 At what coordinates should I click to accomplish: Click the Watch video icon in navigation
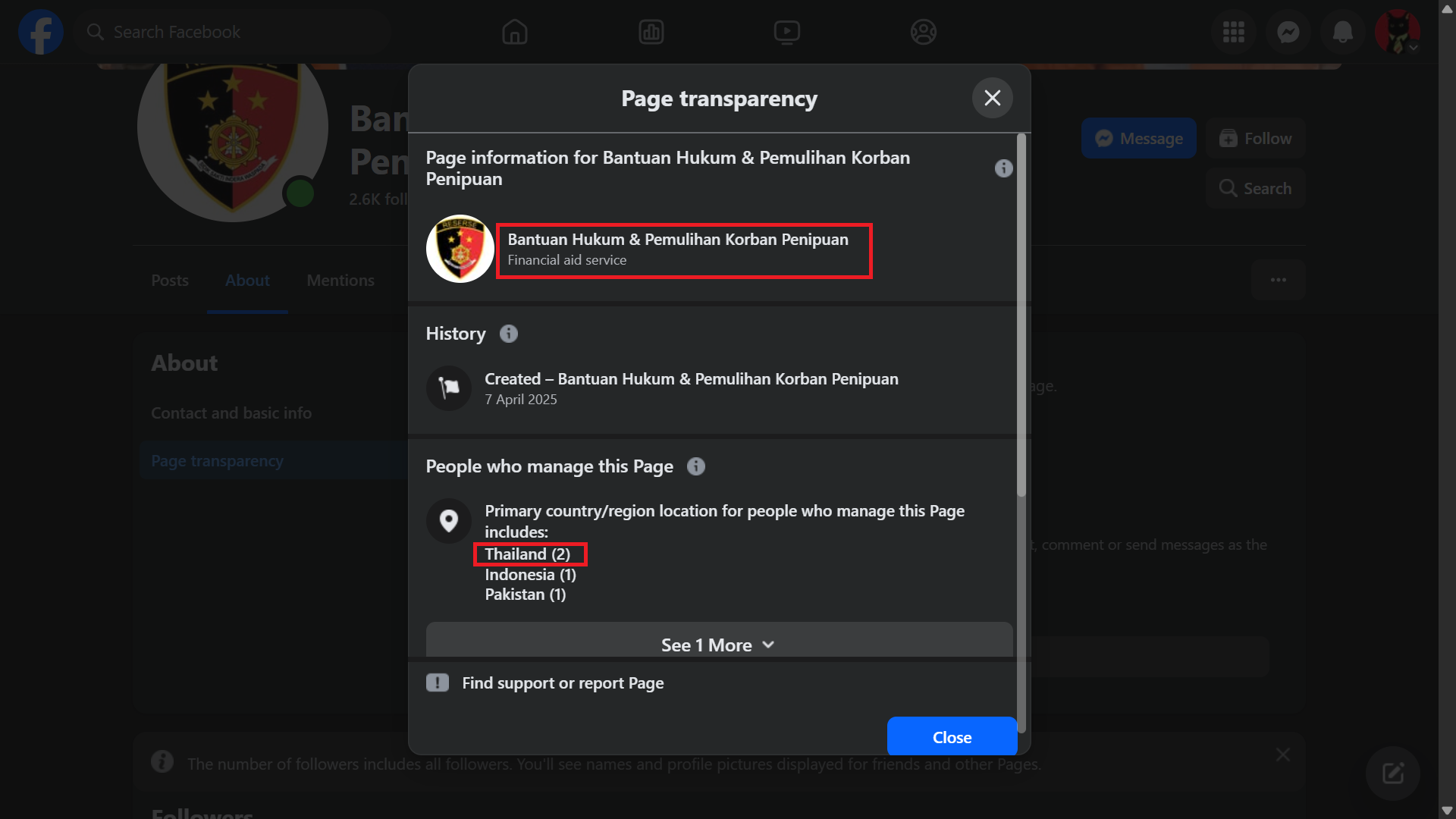(787, 32)
